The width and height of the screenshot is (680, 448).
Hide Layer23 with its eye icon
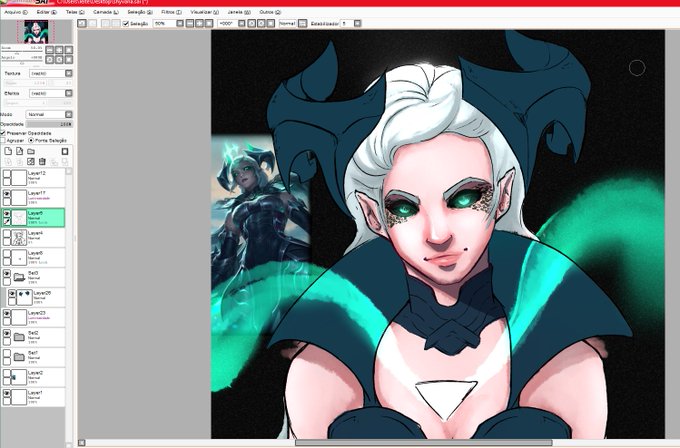[7, 314]
